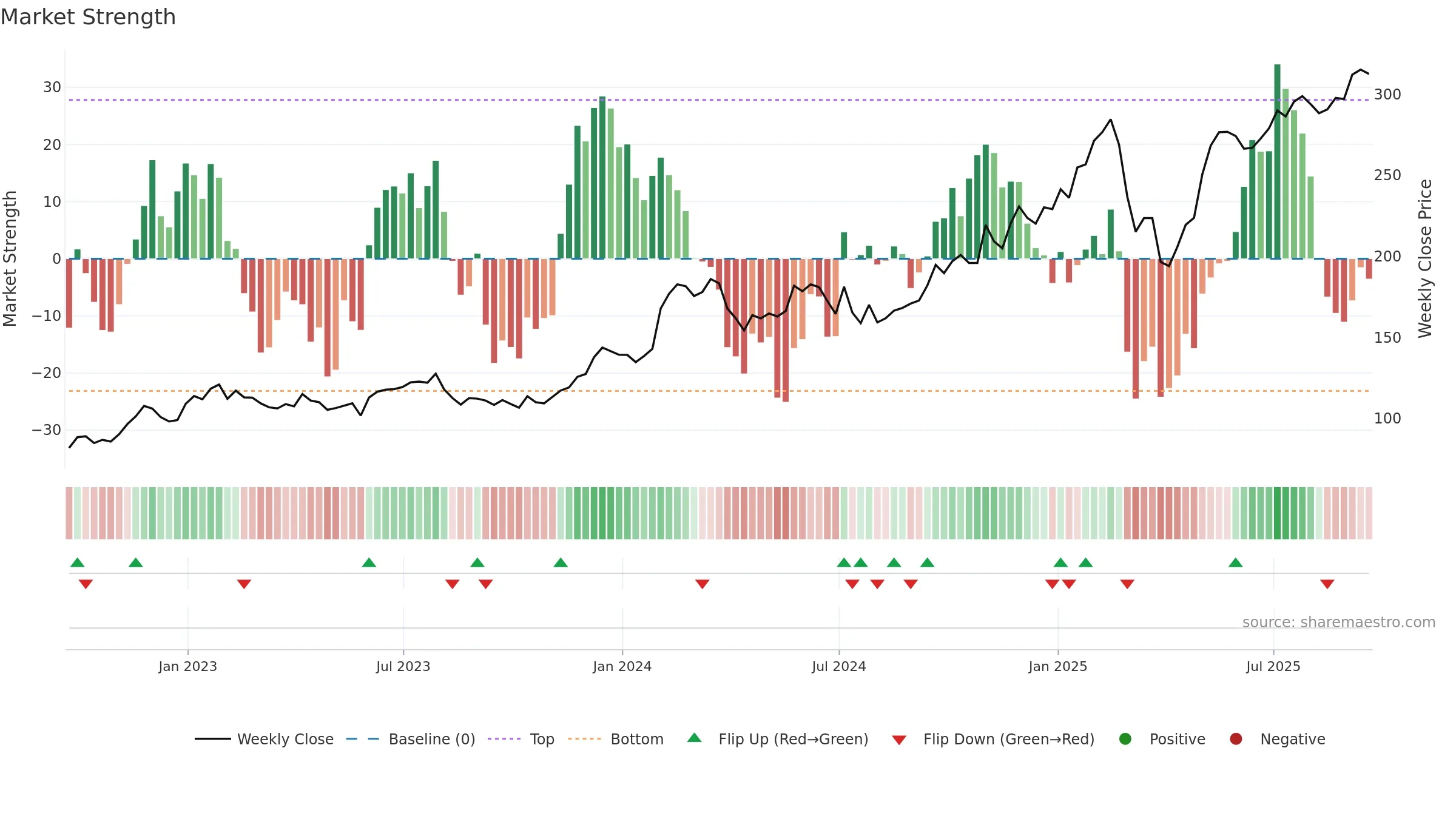Toggle the Top legend entry
The image size is (1456, 819).
(521, 739)
